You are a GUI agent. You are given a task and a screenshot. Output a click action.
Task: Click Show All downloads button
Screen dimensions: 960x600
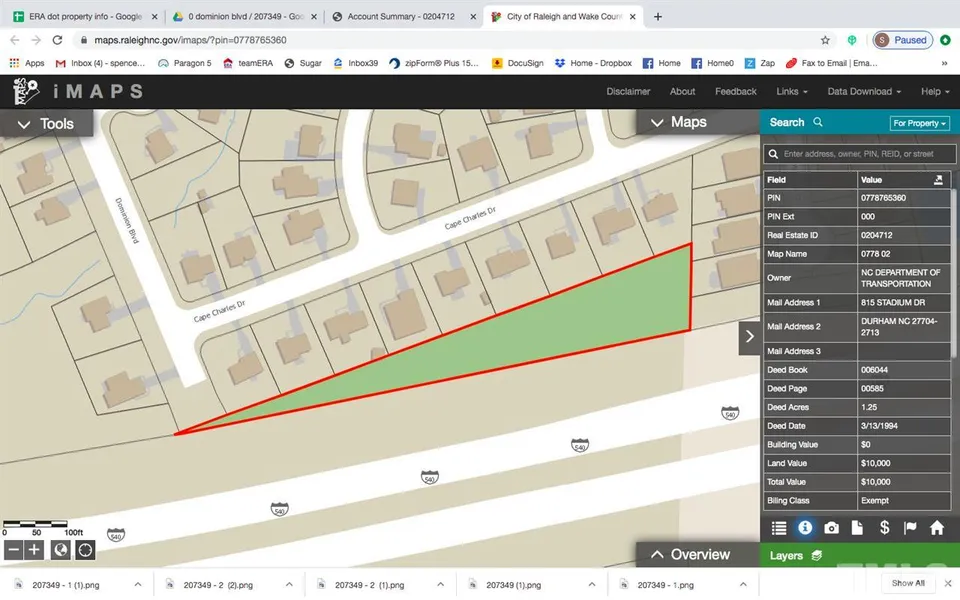point(908,583)
